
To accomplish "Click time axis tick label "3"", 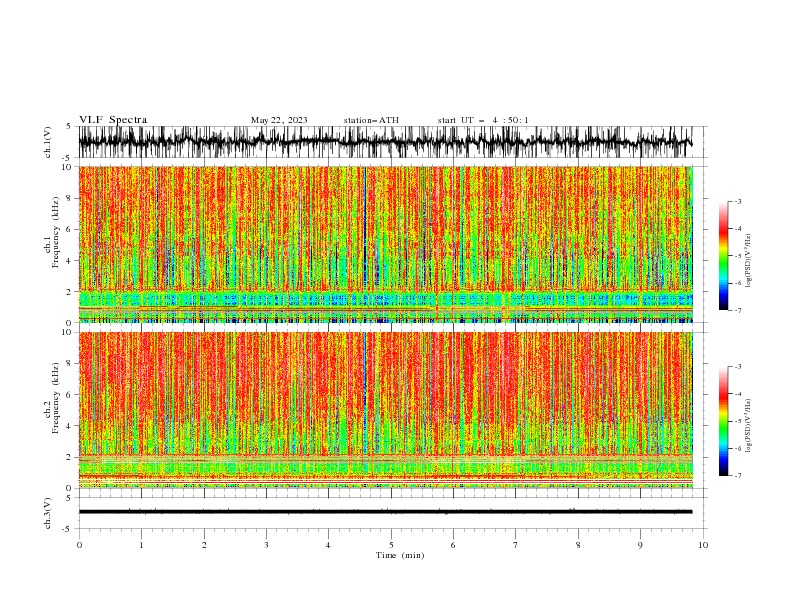I will [266, 545].
